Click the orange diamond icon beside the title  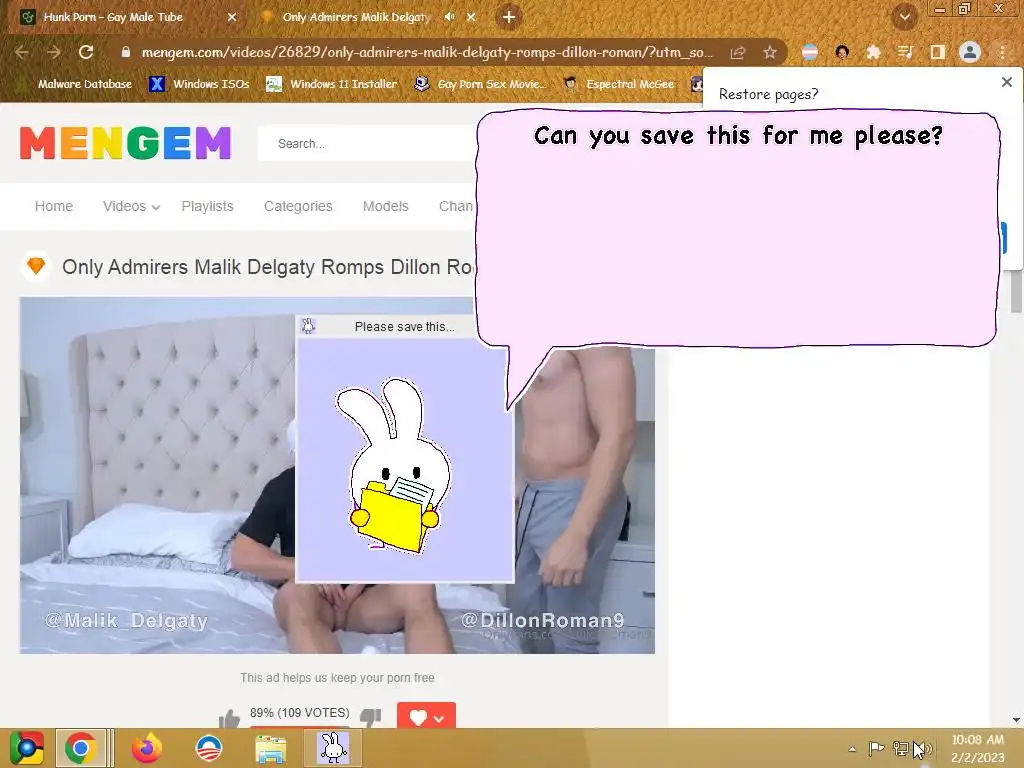(36, 266)
